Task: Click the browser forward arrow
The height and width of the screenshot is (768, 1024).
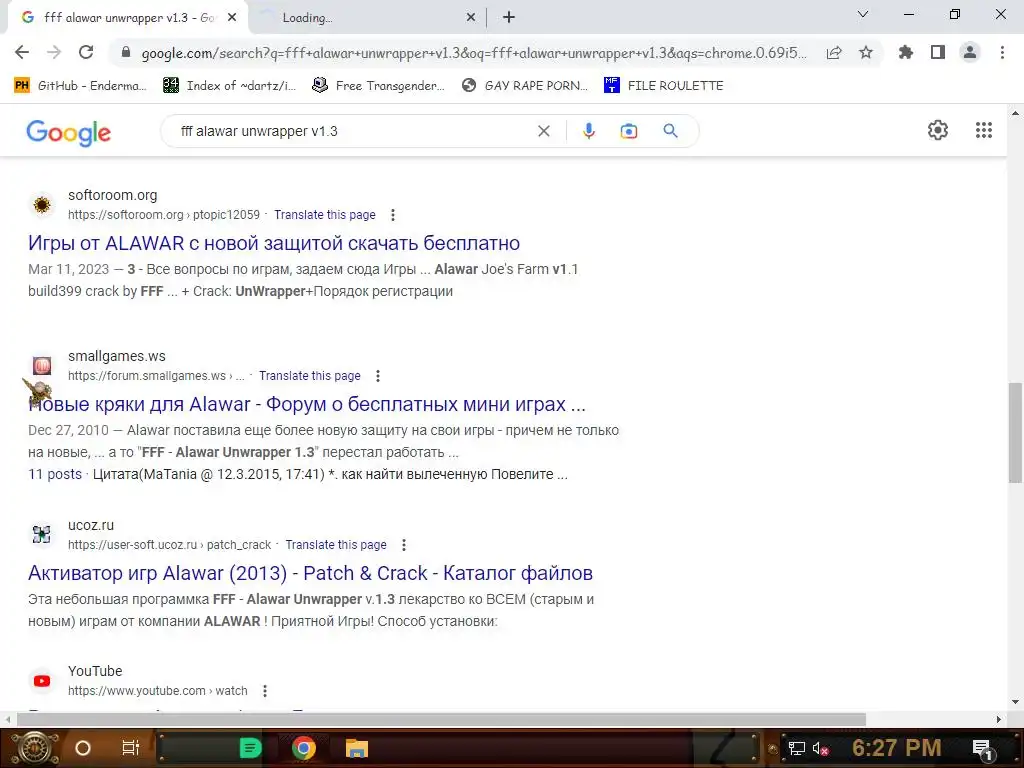Action: coord(54,52)
